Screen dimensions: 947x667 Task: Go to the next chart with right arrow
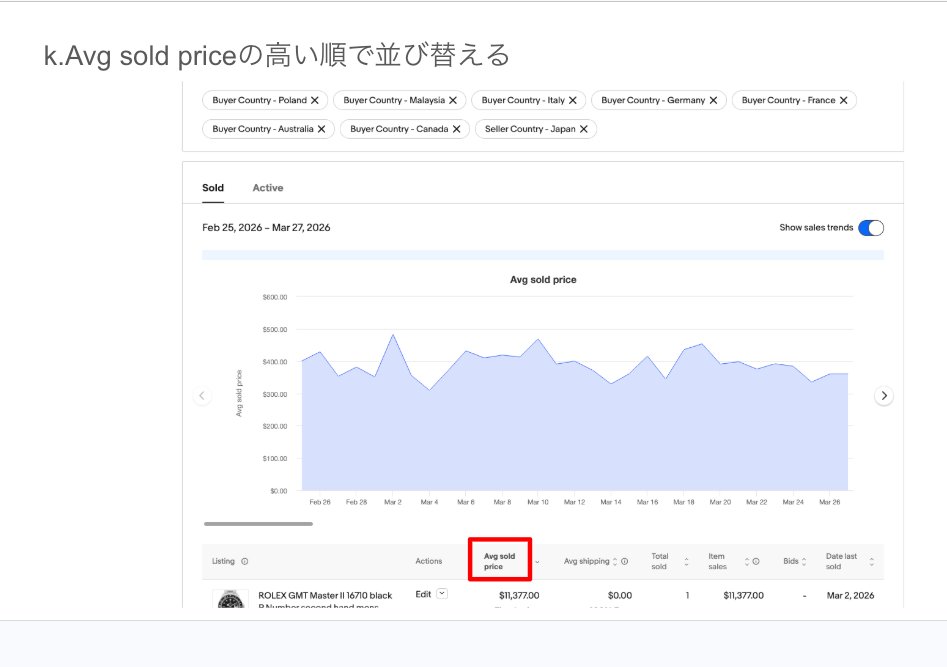pyautogui.click(x=883, y=396)
